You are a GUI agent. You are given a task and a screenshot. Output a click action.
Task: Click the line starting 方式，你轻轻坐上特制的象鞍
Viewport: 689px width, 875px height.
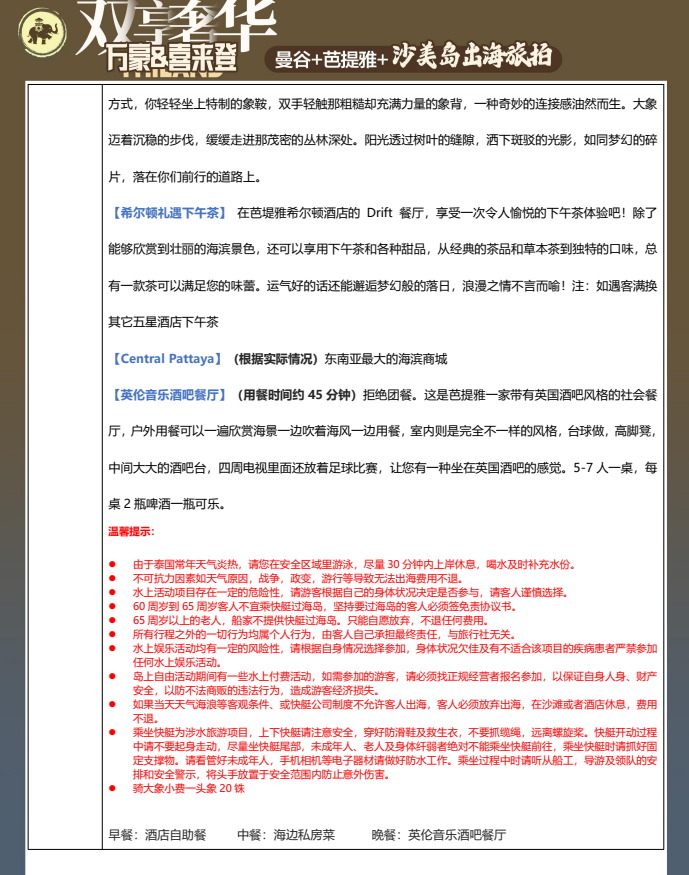coord(383,104)
